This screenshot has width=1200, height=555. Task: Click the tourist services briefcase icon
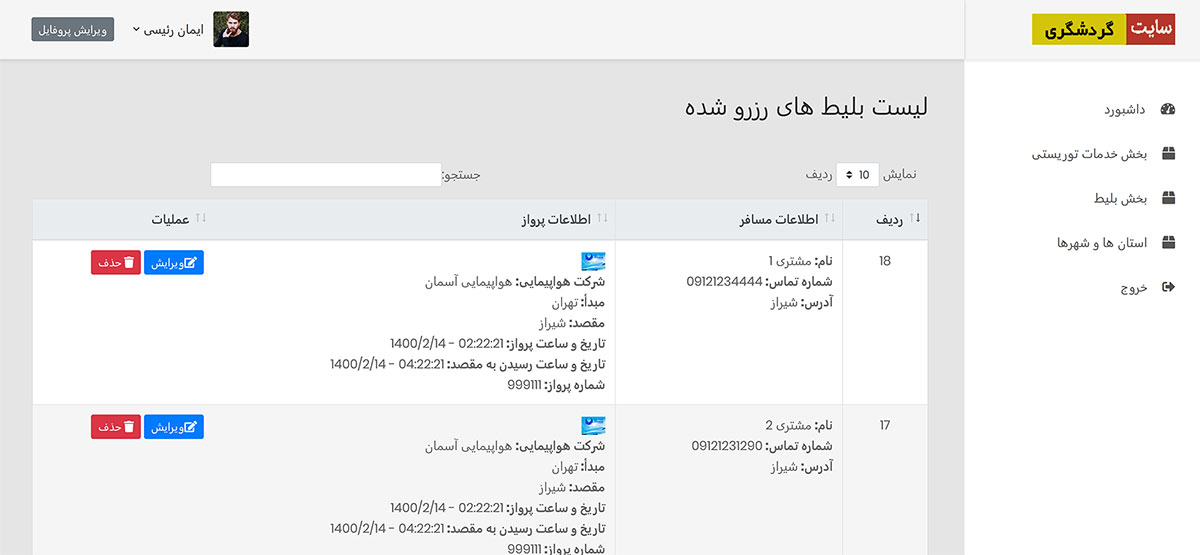tap(1168, 154)
